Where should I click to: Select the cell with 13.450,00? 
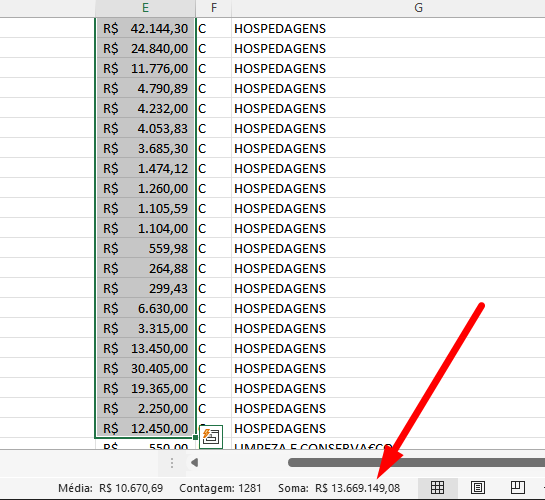(x=146, y=349)
